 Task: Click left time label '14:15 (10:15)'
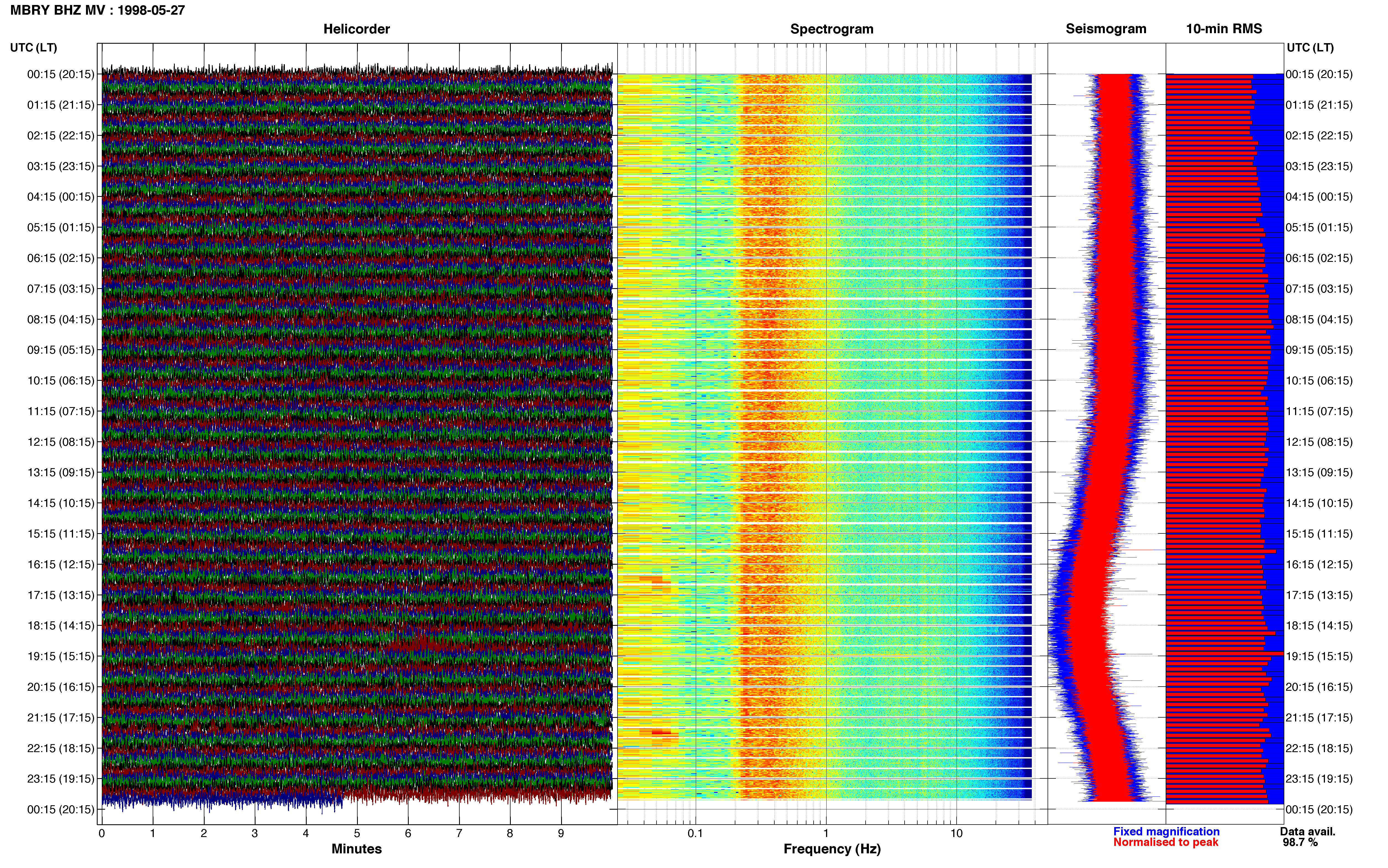[x=61, y=503]
